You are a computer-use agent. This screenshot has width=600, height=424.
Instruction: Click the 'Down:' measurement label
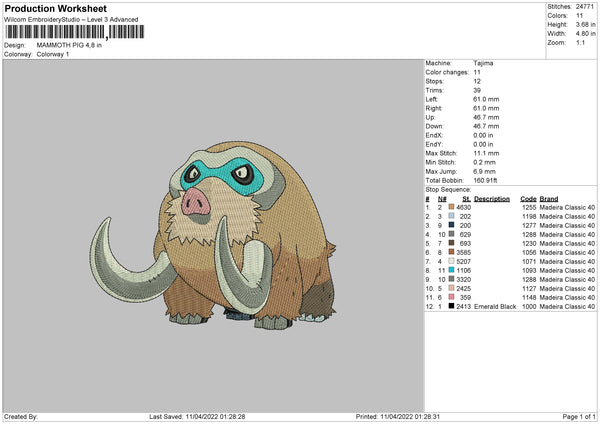click(434, 126)
